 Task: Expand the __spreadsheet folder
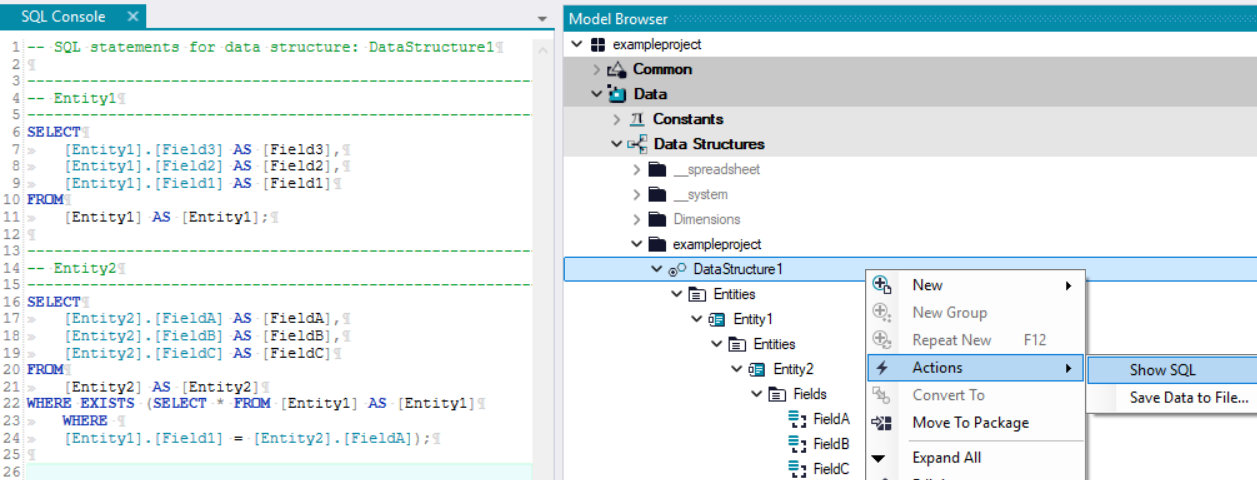(x=637, y=169)
